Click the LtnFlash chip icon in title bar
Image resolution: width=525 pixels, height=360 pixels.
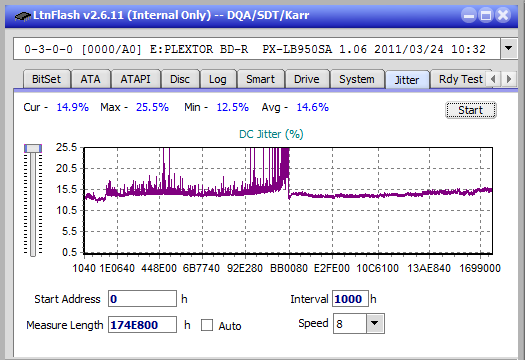pos(23,15)
